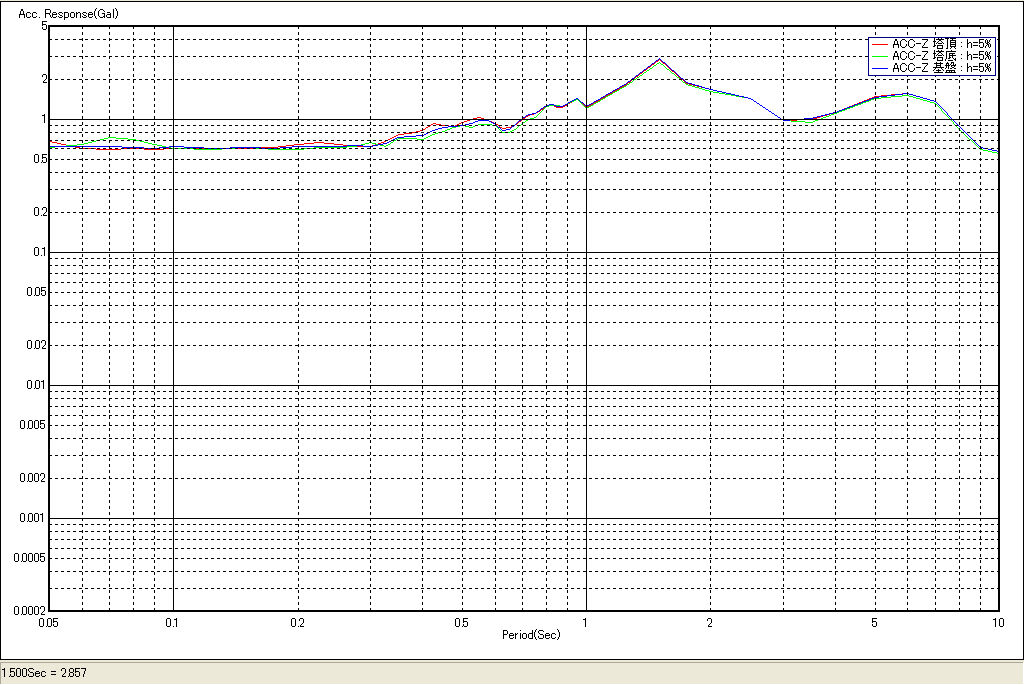Click the x-axis tick label 0.5

(x=461, y=622)
